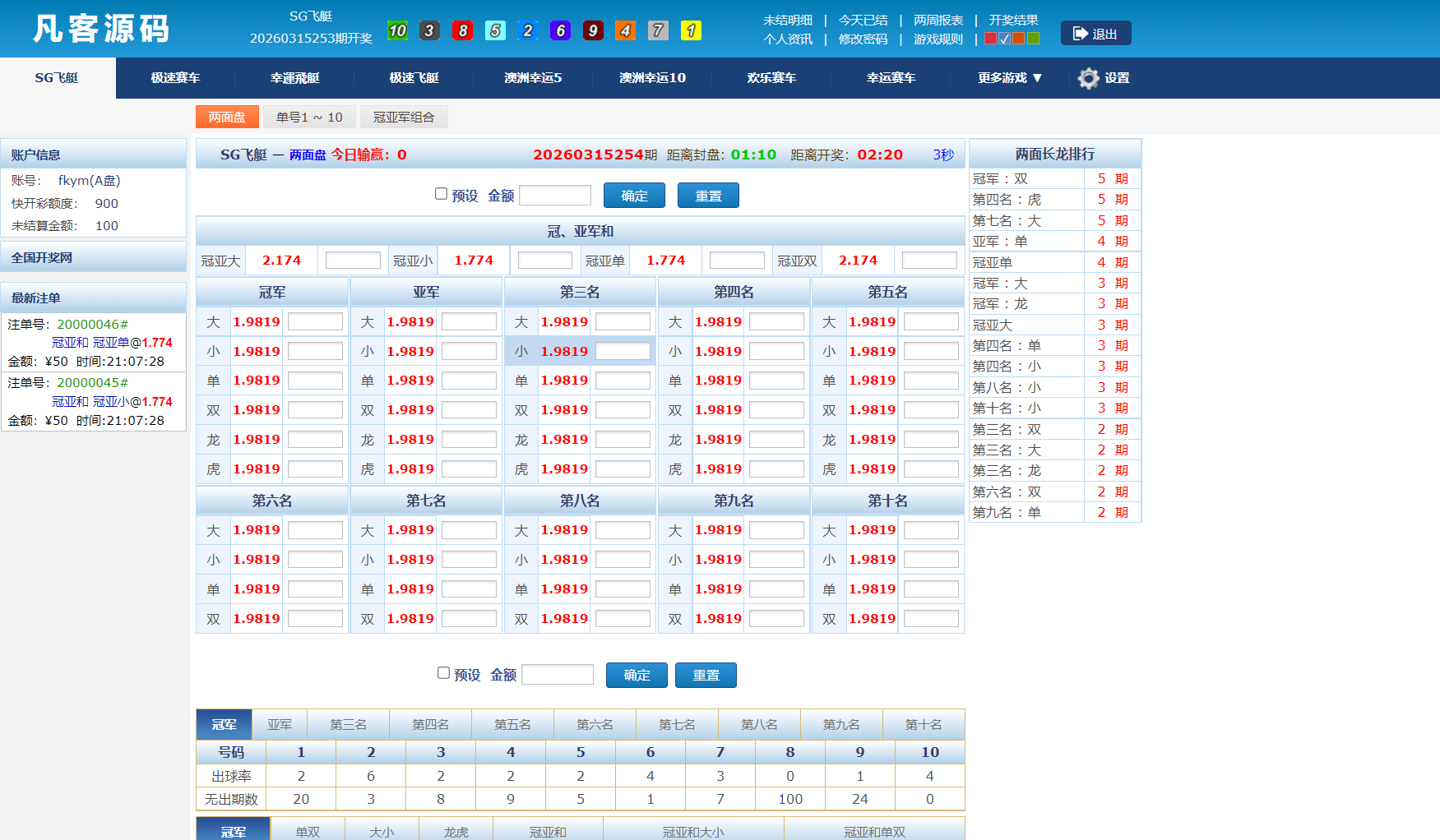
Task: Click the purple number 6 result ball
Action: [x=560, y=29]
